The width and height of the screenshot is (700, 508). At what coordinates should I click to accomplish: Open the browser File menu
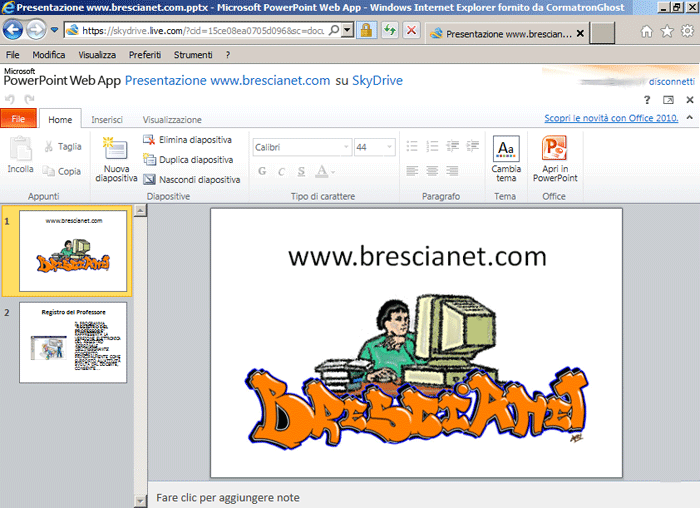pyautogui.click(x=12, y=55)
